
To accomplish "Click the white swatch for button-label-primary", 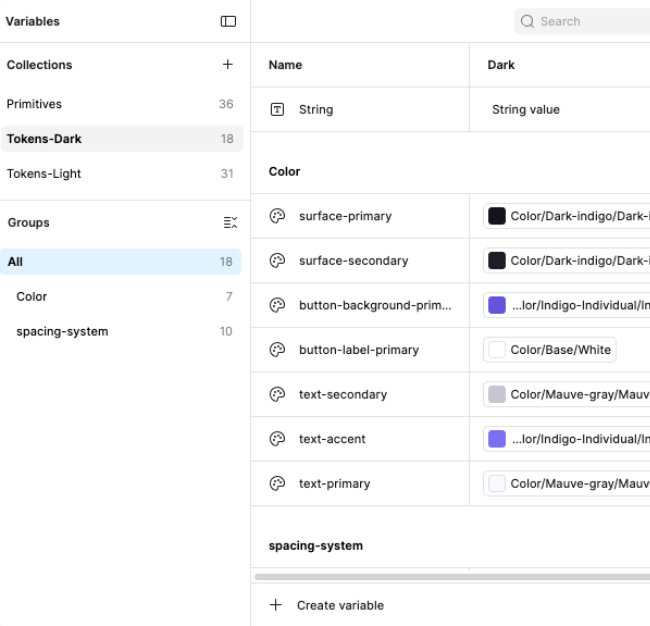I will pyautogui.click(x=497, y=350).
